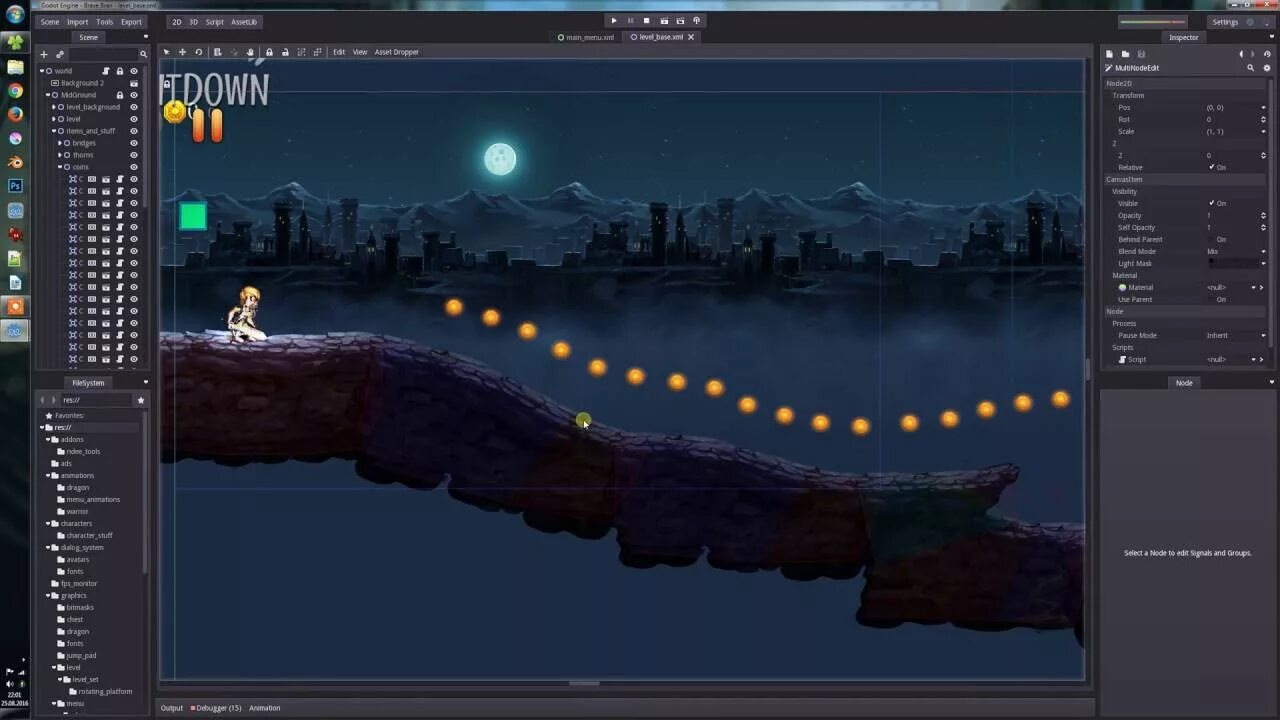Image resolution: width=1280 pixels, height=720 pixels.
Task: Enable the Behind Parent checkbox
Action: (1212, 239)
